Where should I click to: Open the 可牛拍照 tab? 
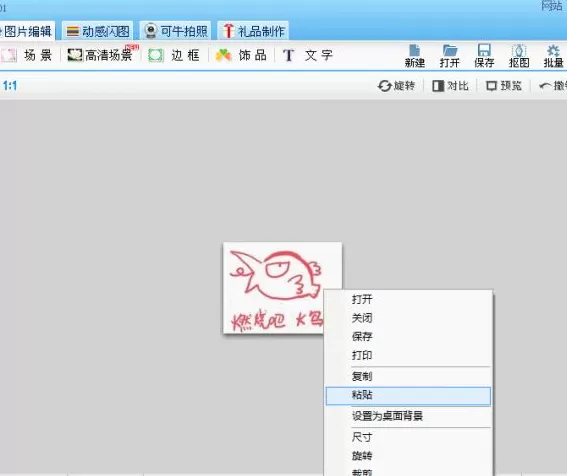click(175, 31)
